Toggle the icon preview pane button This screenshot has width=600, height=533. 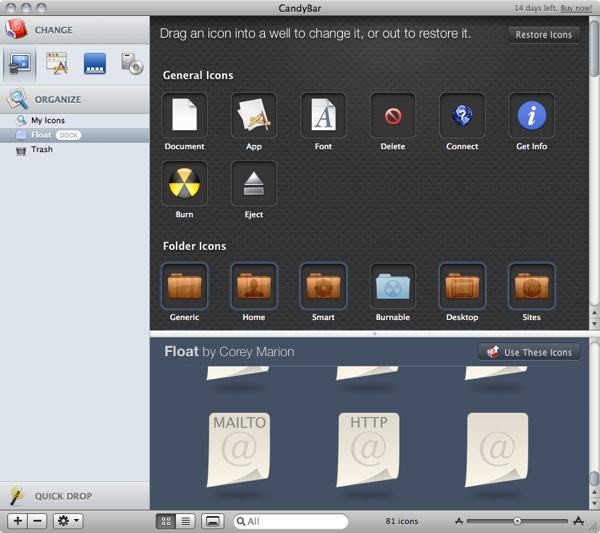[213, 521]
